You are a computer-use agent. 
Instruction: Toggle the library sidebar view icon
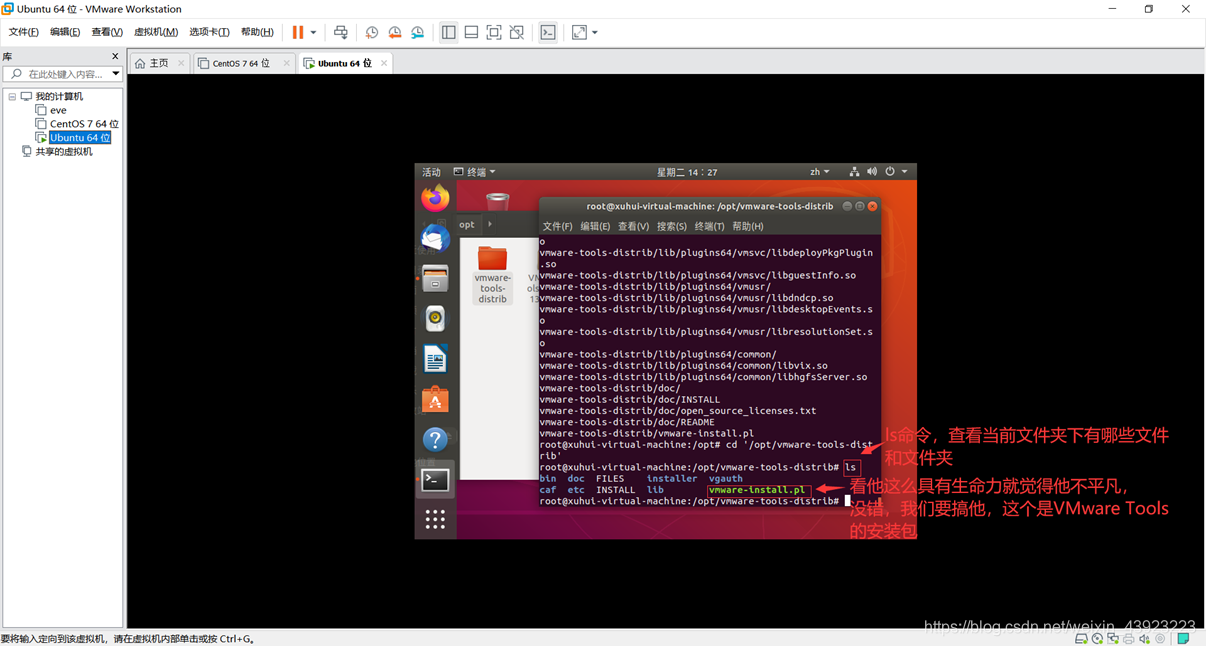448,32
